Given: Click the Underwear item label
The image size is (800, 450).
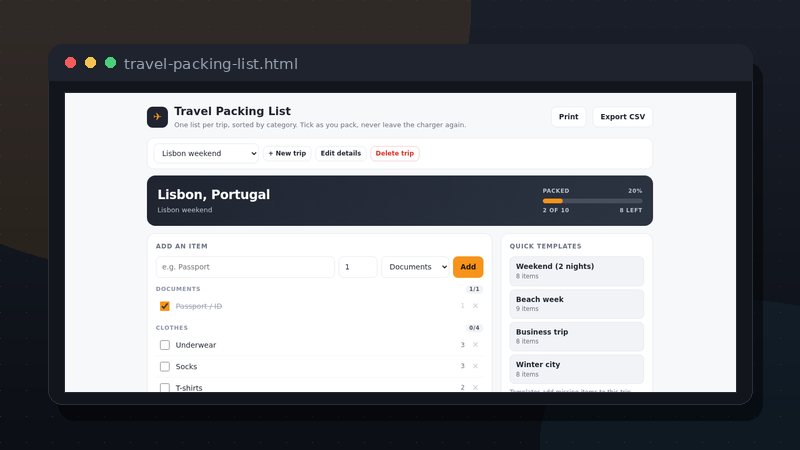Looking at the screenshot, I should tap(196, 345).
